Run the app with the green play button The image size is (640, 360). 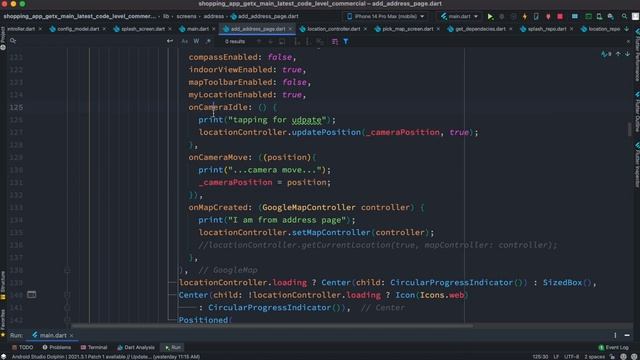click(490, 17)
